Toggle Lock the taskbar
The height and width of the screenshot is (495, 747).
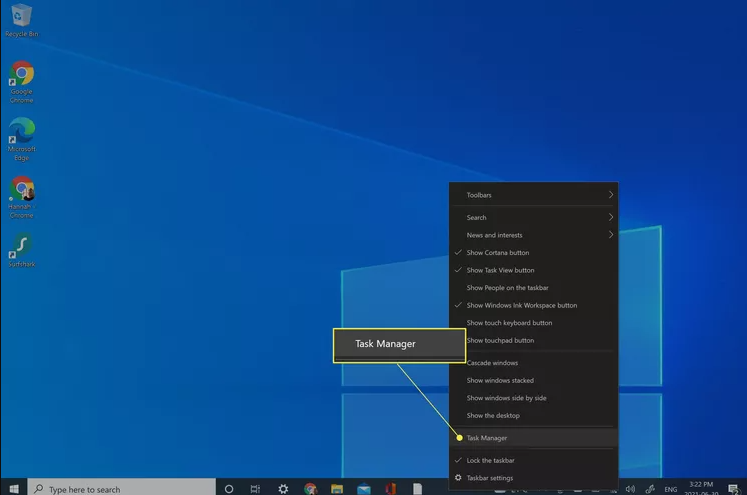pos(534,460)
